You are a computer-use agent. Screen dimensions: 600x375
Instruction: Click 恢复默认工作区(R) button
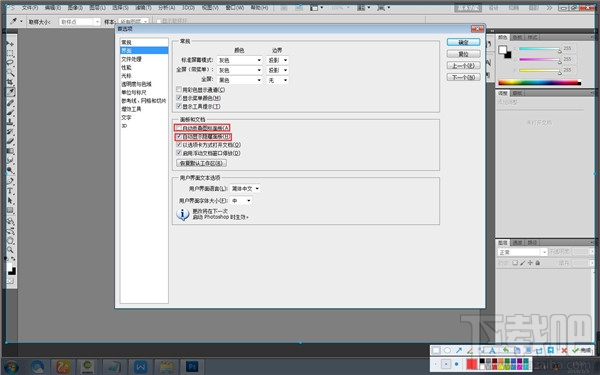[201, 163]
